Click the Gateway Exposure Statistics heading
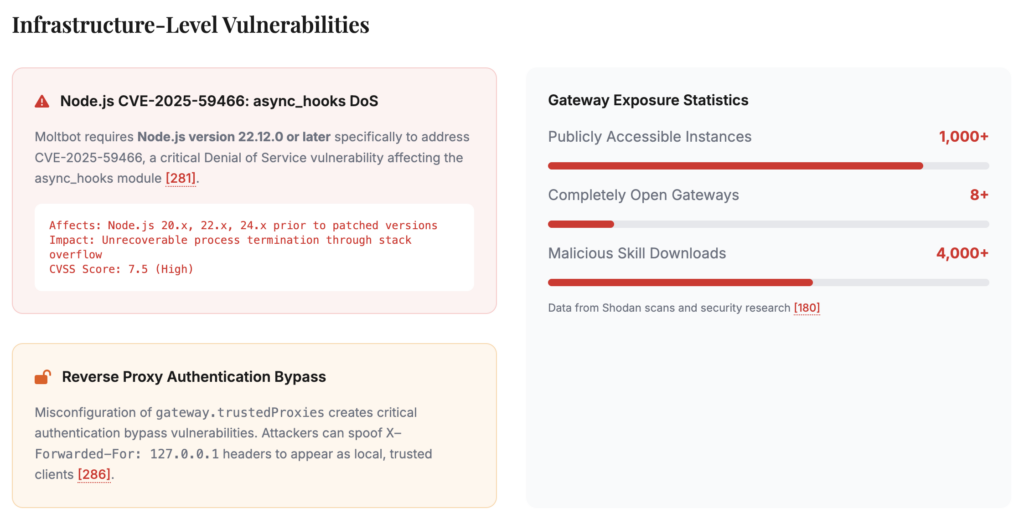 click(x=648, y=100)
